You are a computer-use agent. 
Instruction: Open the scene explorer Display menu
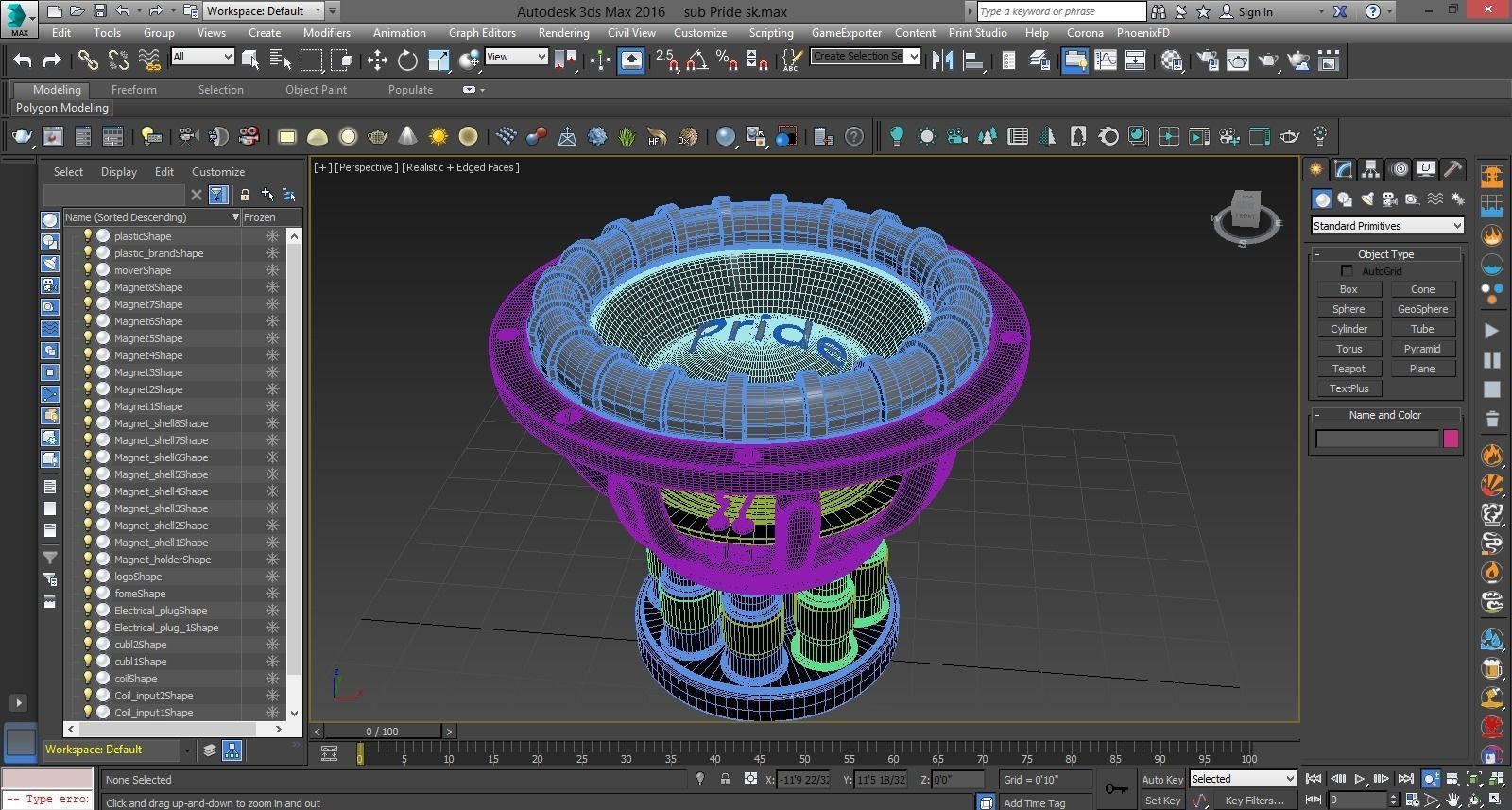coord(119,172)
